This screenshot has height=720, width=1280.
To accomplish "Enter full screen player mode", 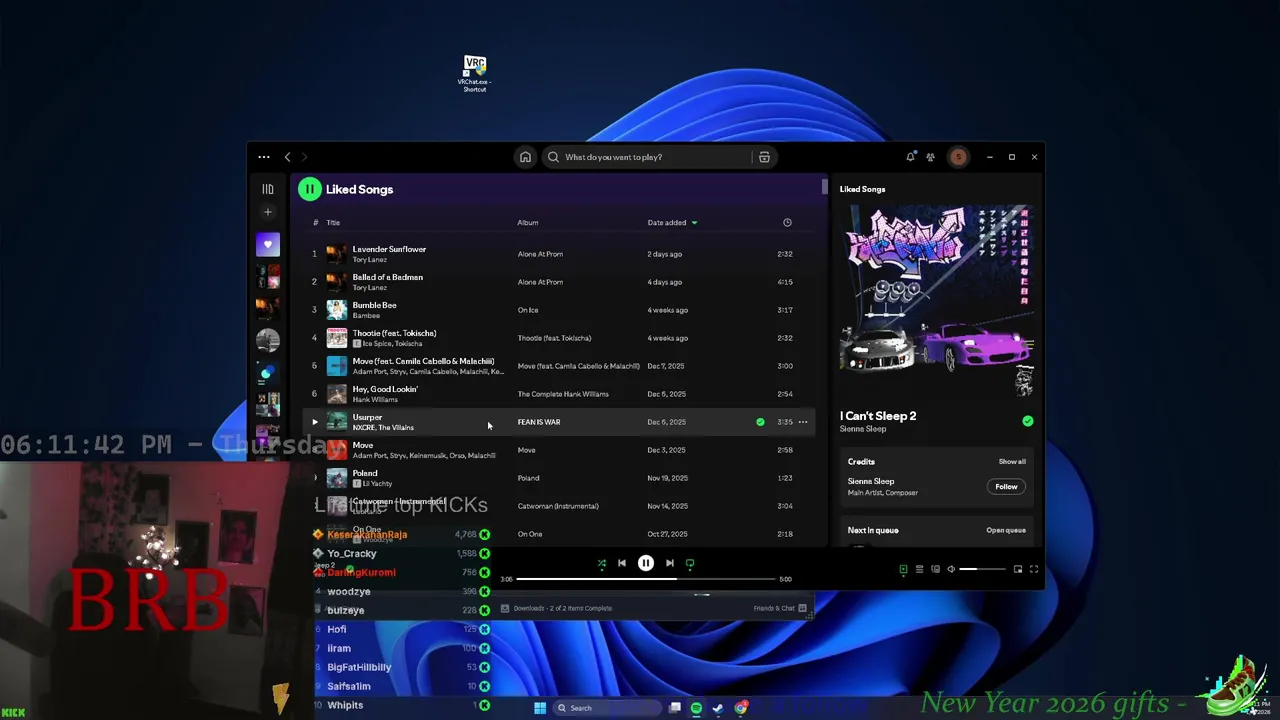I will [x=1034, y=569].
